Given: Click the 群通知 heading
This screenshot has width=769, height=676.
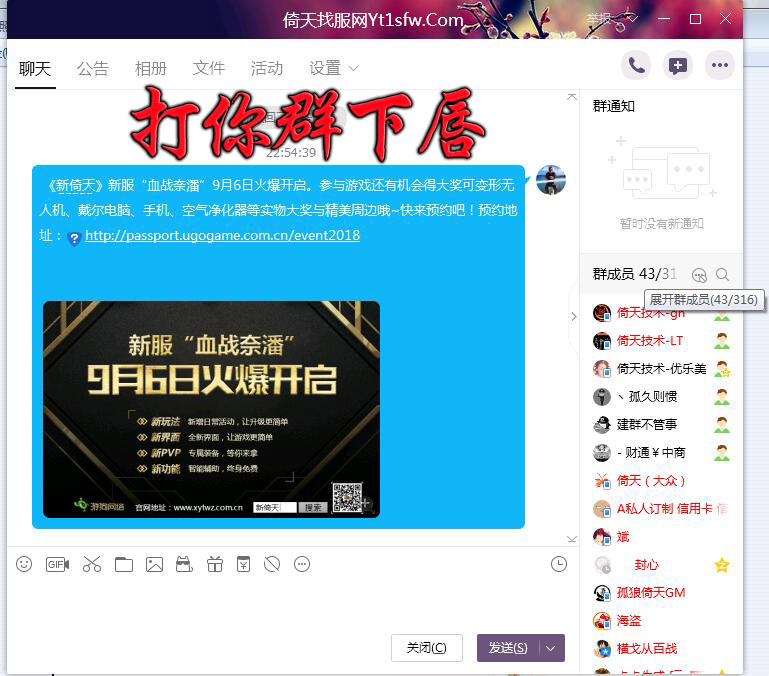Looking at the screenshot, I should [614, 106].
